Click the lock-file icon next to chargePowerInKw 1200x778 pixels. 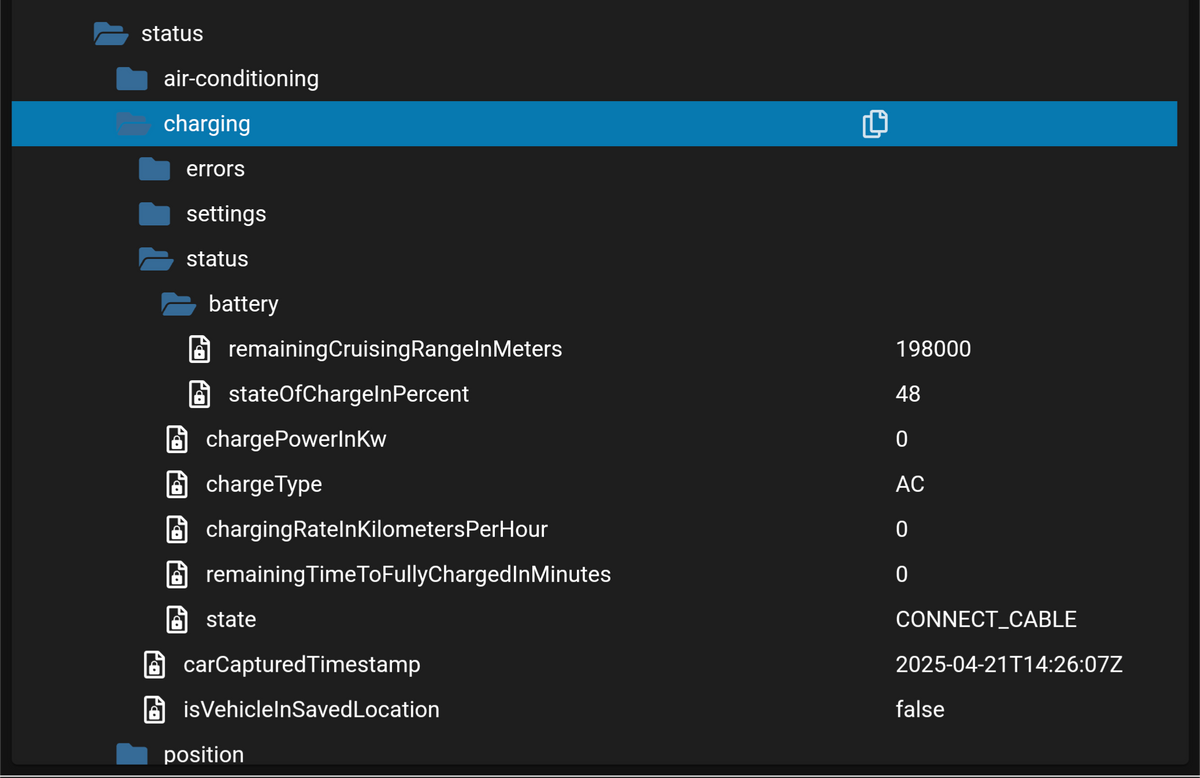tap(177, 439)
